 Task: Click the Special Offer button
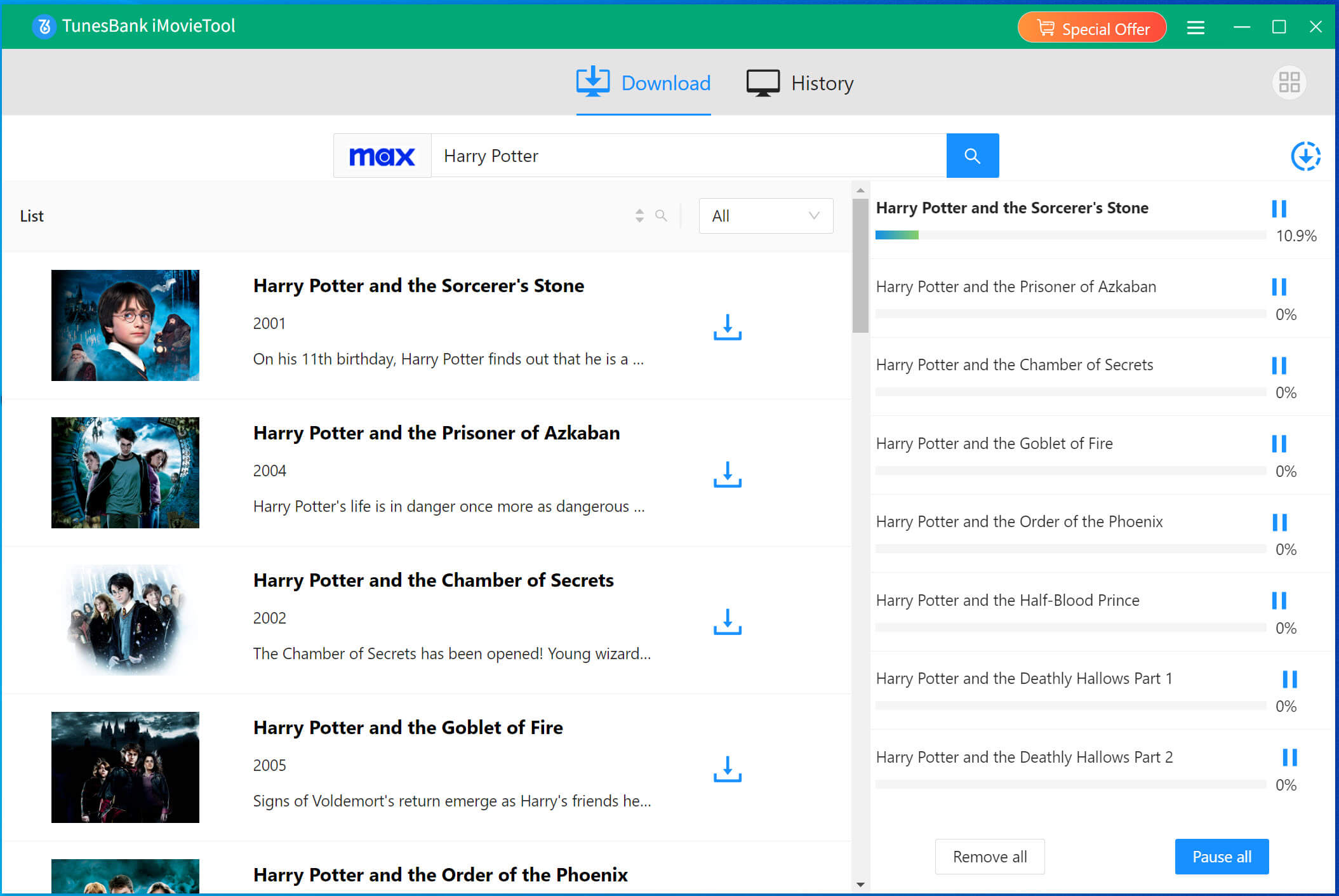(x=1092, y=28)
